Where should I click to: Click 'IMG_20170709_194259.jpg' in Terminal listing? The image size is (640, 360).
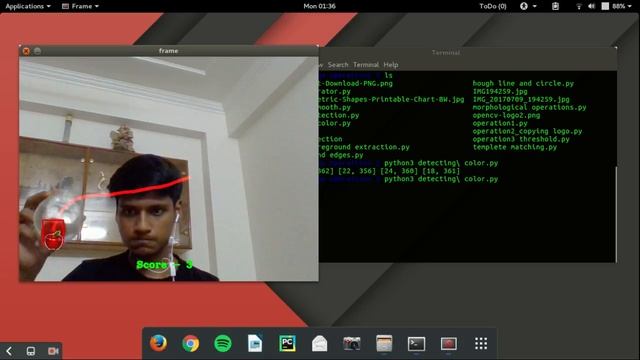coord(521,99)
